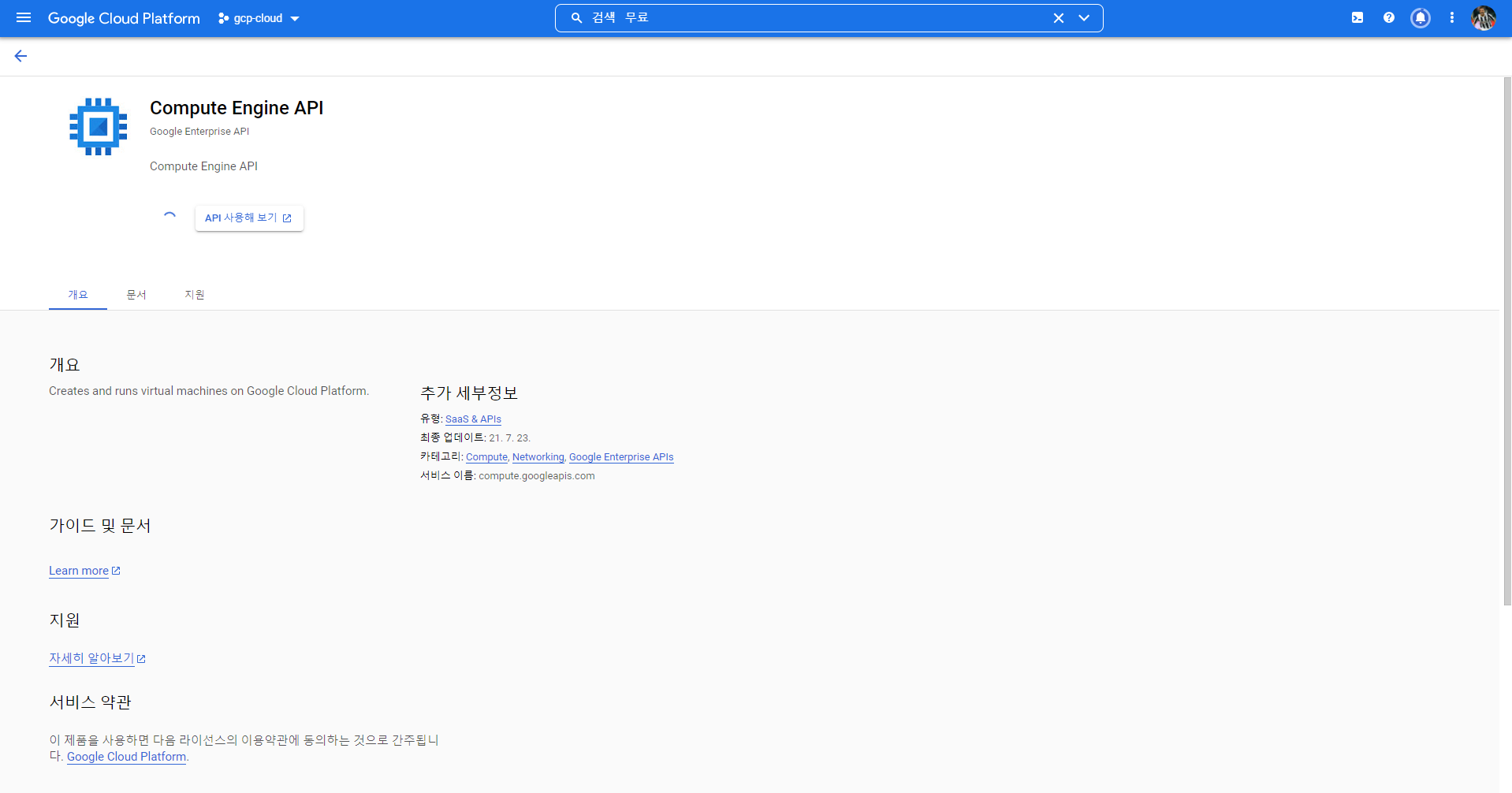Click the 서비스 약관 heading
The height and width of the screenshot is (793, 1512).
tap(90, 702)
